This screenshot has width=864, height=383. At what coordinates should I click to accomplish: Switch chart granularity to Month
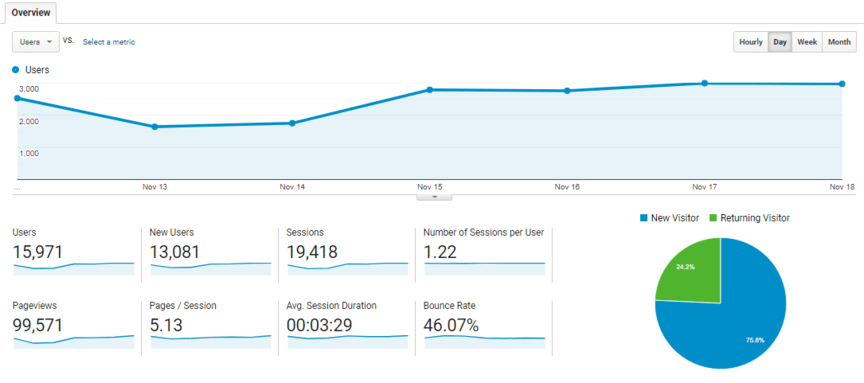[x=839, y=42]
